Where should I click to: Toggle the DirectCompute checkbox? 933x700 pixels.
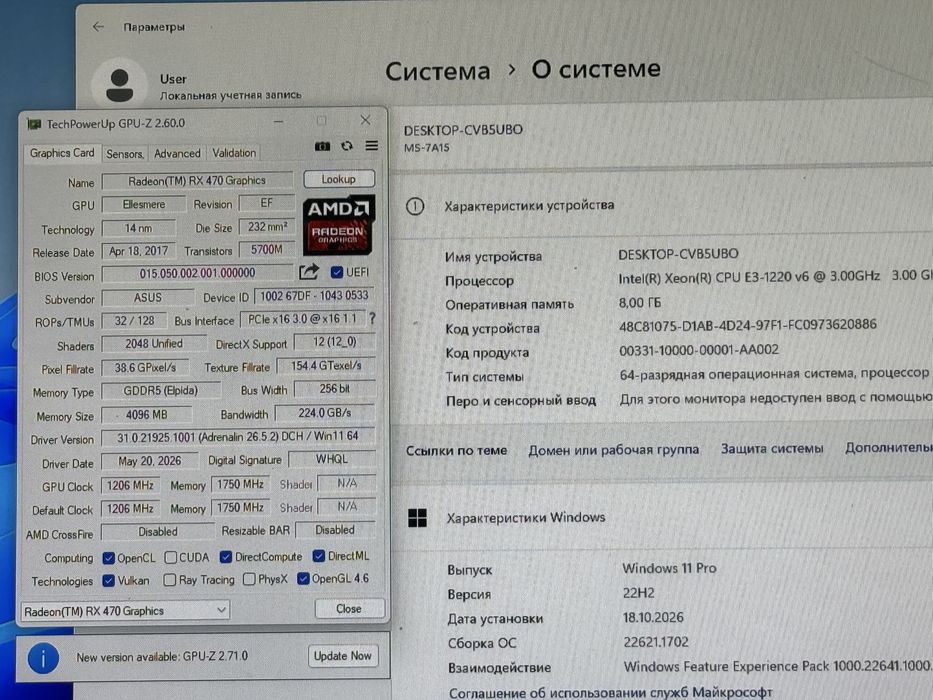tap(226, 557)
